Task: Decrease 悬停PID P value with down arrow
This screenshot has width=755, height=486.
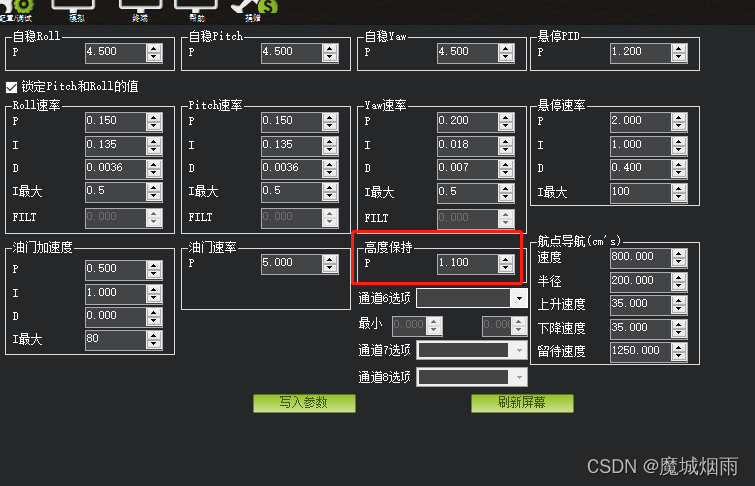Action: (x=679, y=57)
